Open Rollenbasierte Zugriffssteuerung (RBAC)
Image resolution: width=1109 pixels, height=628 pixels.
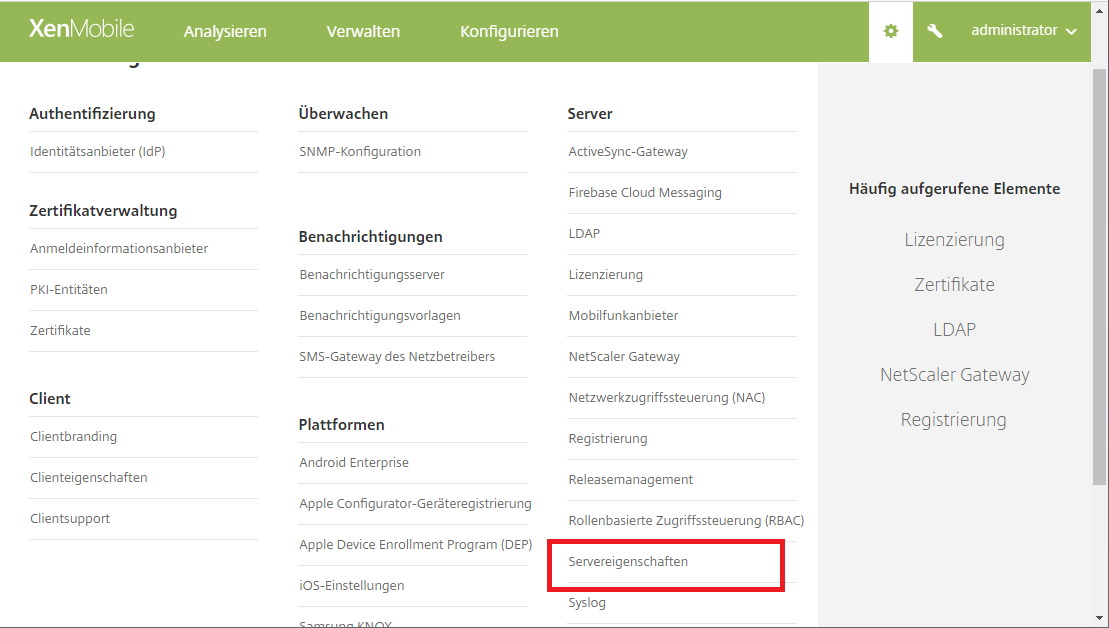(686, 521)
